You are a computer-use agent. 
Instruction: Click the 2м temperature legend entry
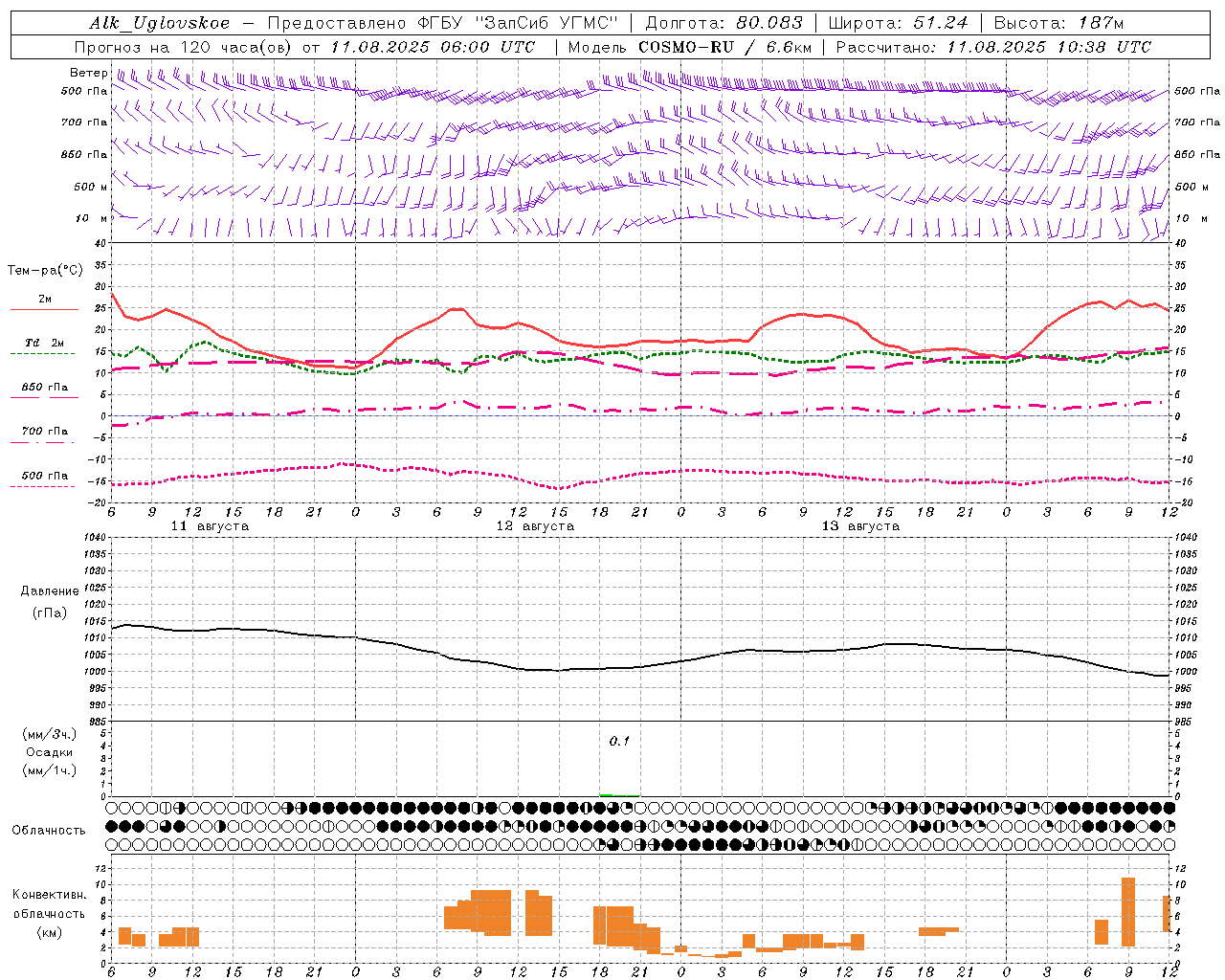pos(45,299)
